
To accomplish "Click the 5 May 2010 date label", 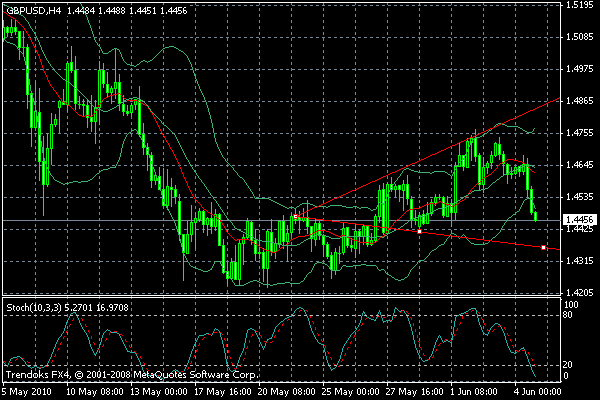I will coord(26,392).
